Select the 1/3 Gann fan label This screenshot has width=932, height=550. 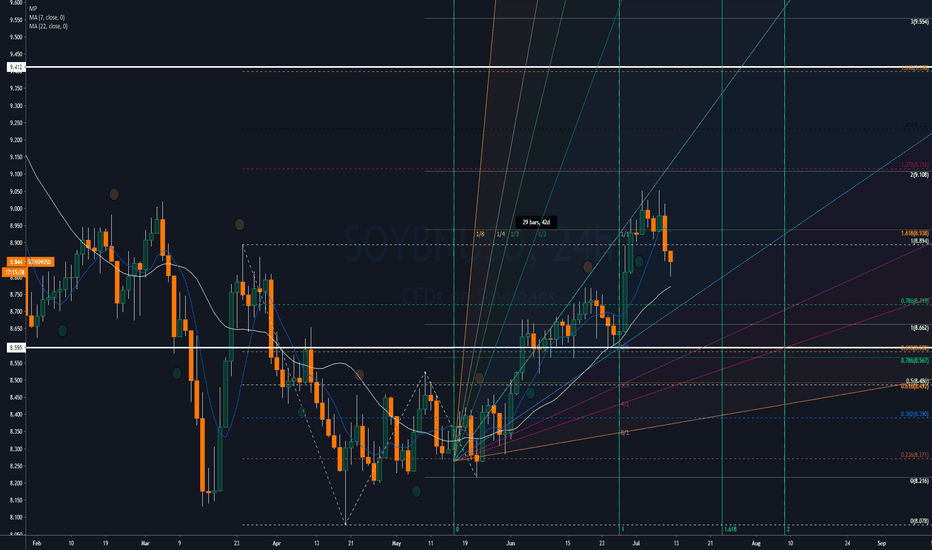pos(514,234)
